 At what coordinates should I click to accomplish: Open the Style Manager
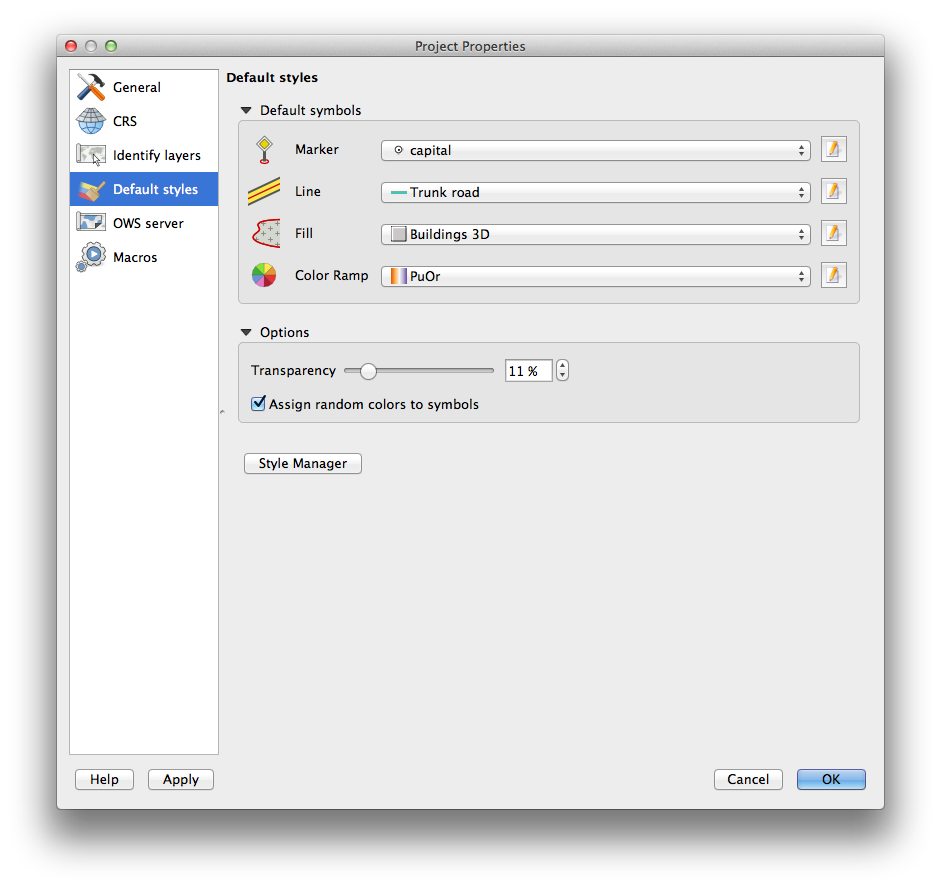(x=302, y=464)
